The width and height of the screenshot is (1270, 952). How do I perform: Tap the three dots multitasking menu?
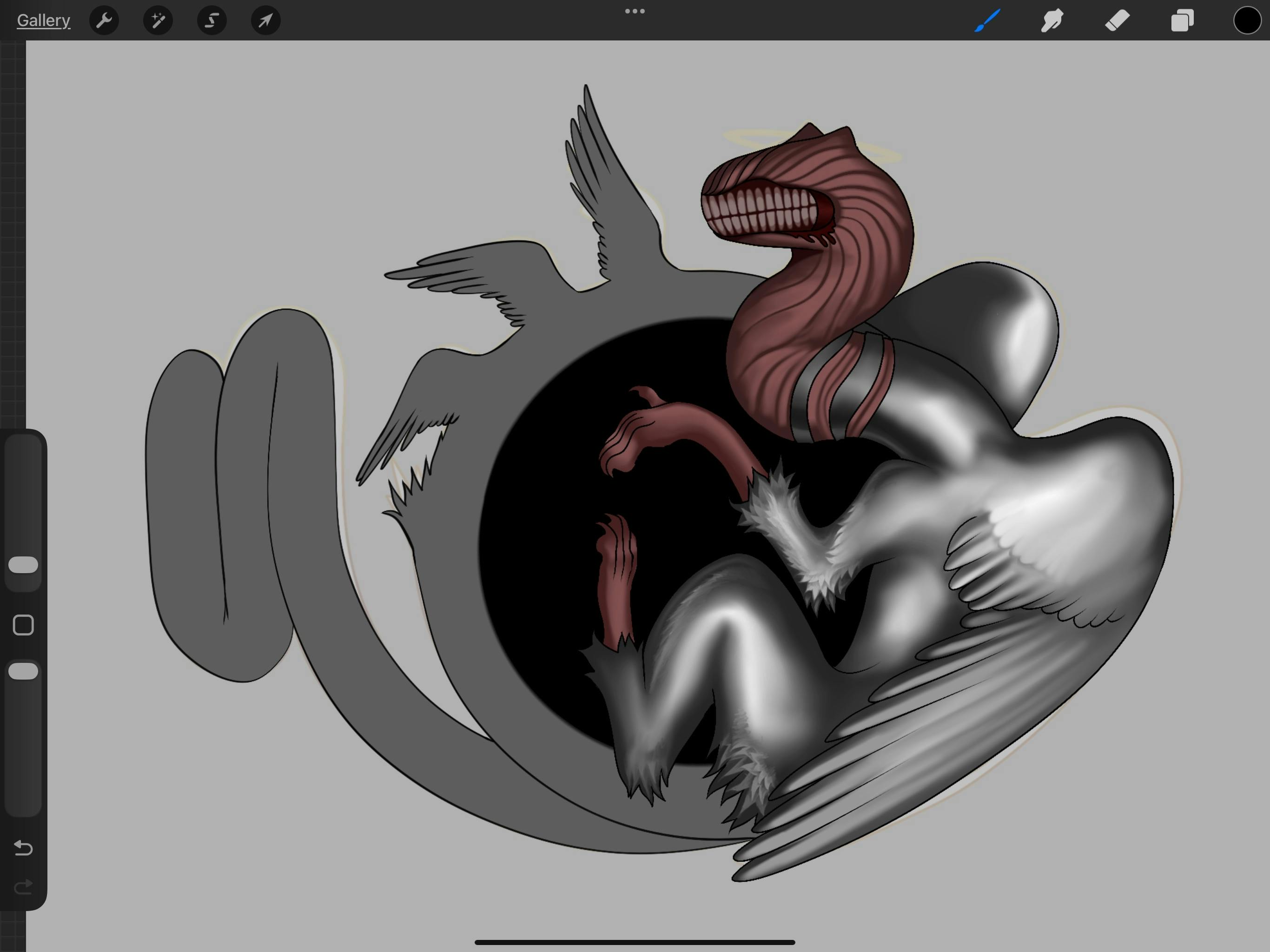point(635,11)
